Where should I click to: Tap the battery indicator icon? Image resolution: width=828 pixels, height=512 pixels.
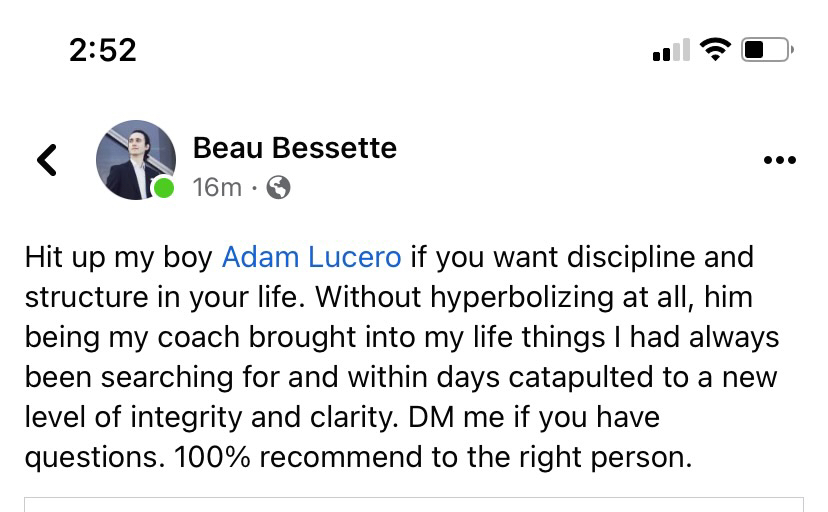pyautogui.click(x=767, y=49)
